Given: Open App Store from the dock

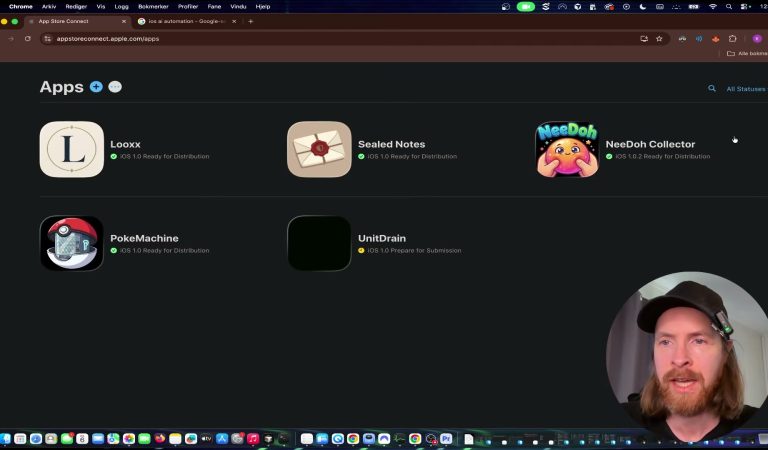Looking at the screenshot, I should 222,439.
